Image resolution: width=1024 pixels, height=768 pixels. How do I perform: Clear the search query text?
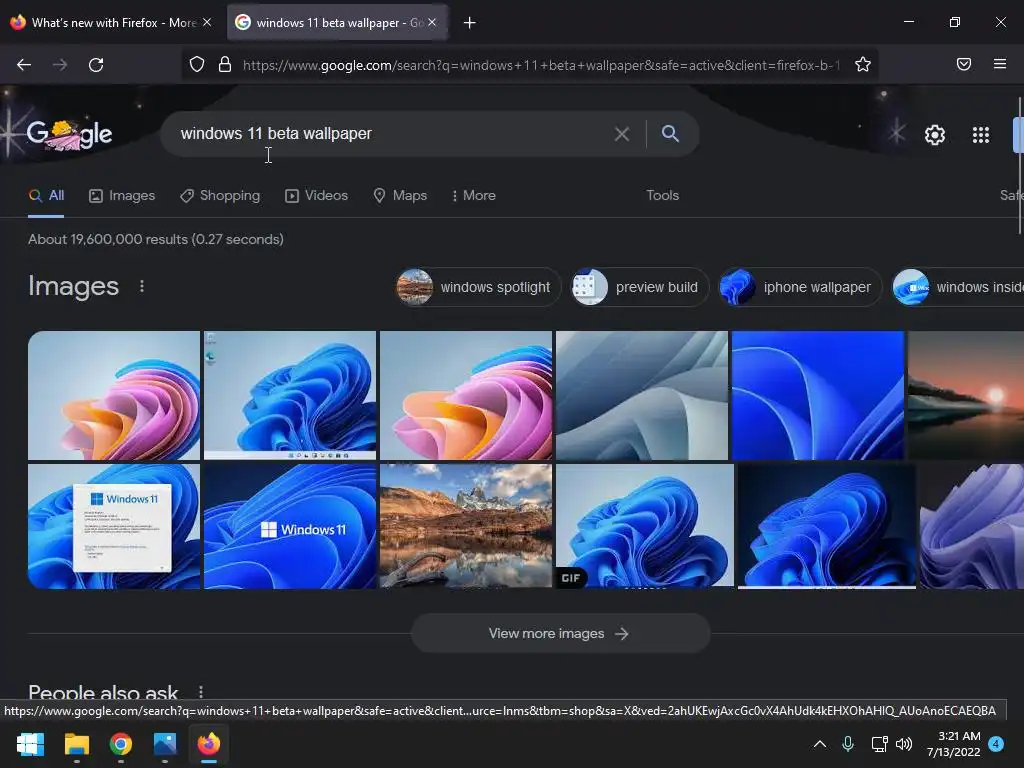pos(622,134)
